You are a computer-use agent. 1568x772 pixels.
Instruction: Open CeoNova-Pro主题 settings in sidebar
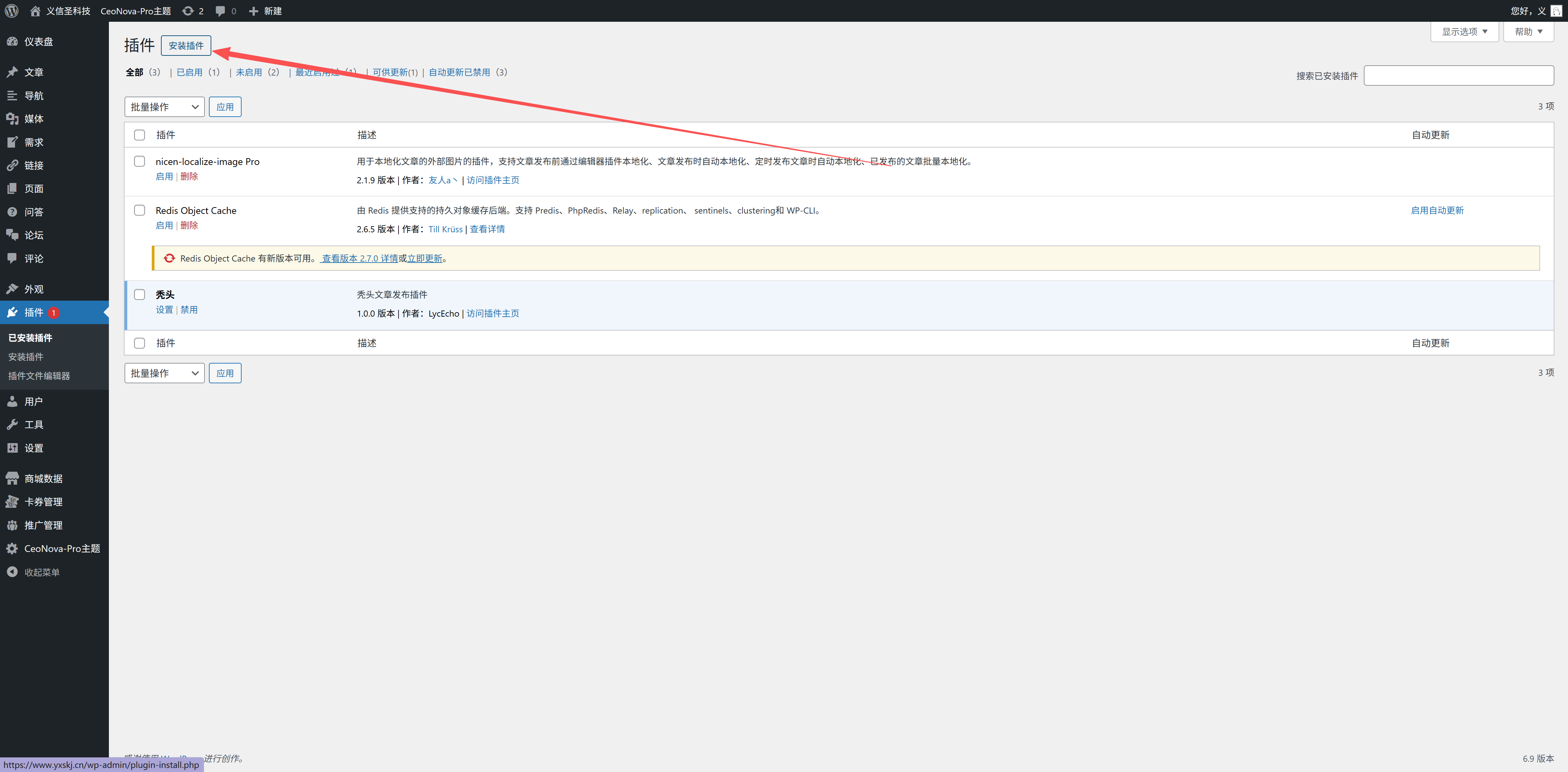pos(62,548)
